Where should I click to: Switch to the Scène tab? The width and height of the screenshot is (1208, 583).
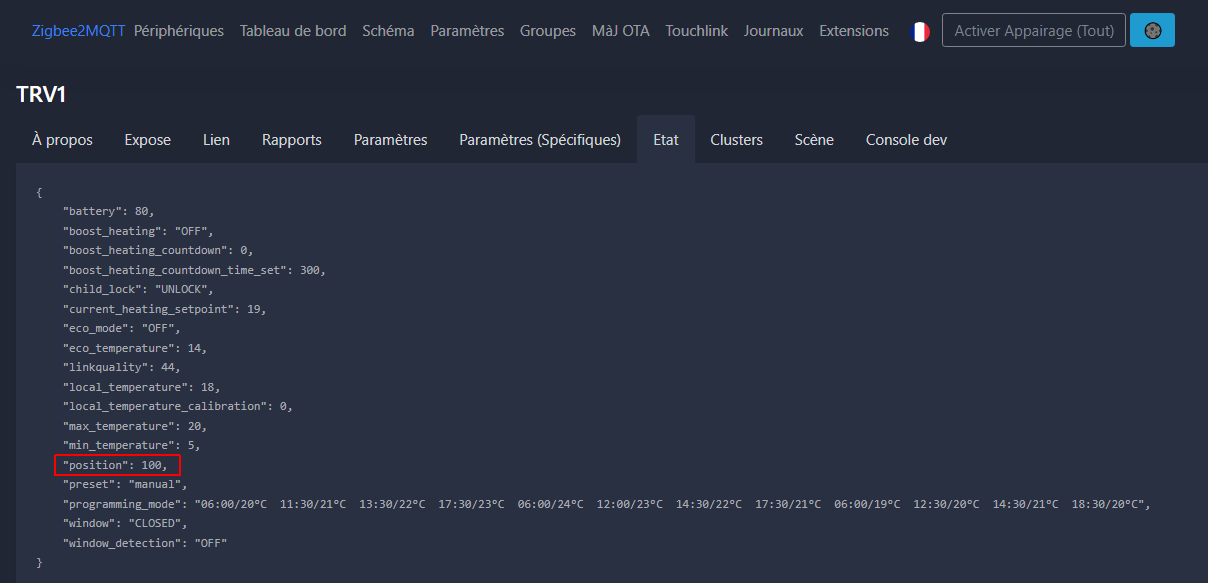pos(814,140)
